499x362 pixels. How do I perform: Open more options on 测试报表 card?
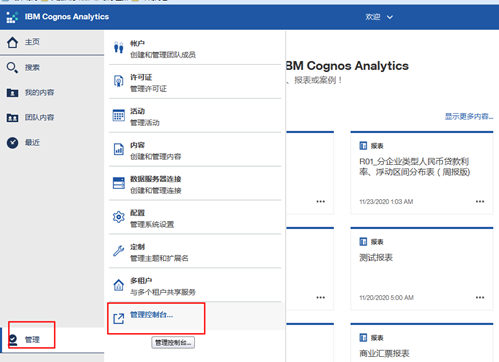480,297
